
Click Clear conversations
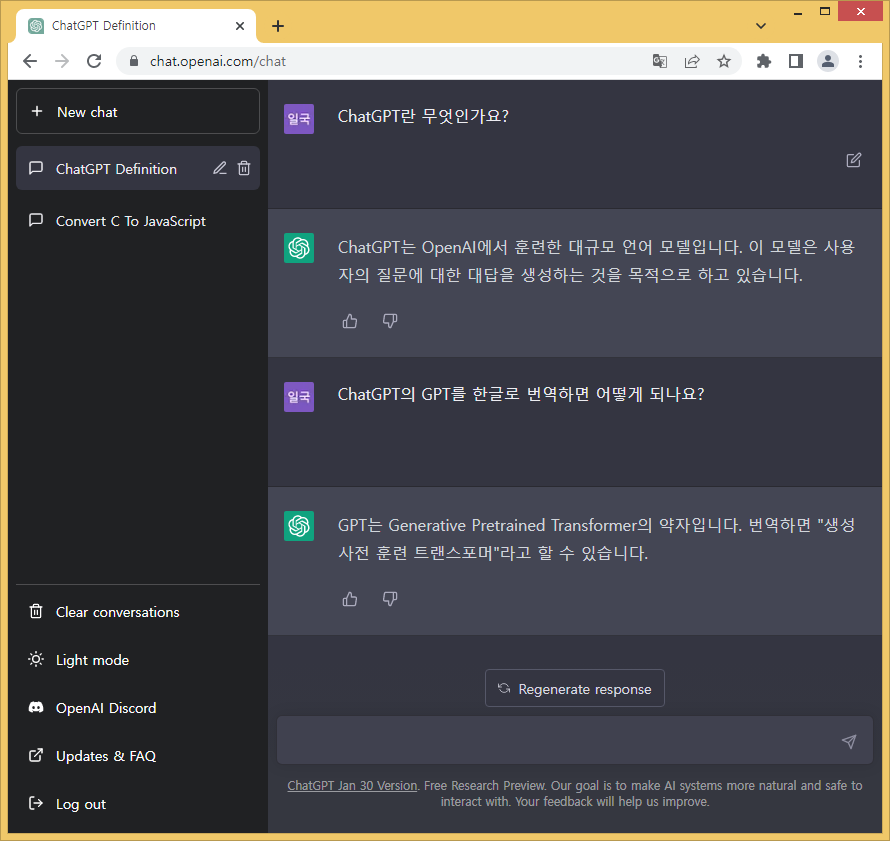[138, 612]
